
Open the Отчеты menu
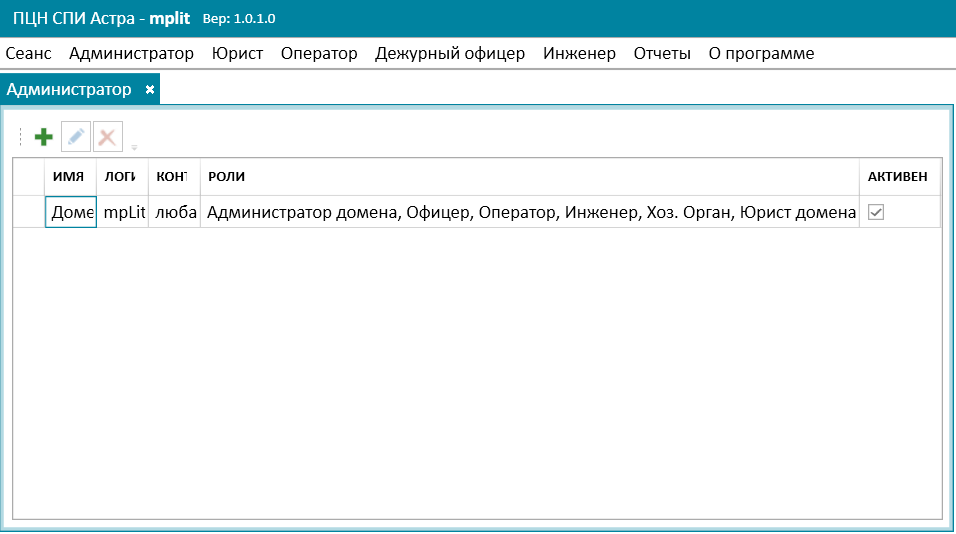(662, 54)
